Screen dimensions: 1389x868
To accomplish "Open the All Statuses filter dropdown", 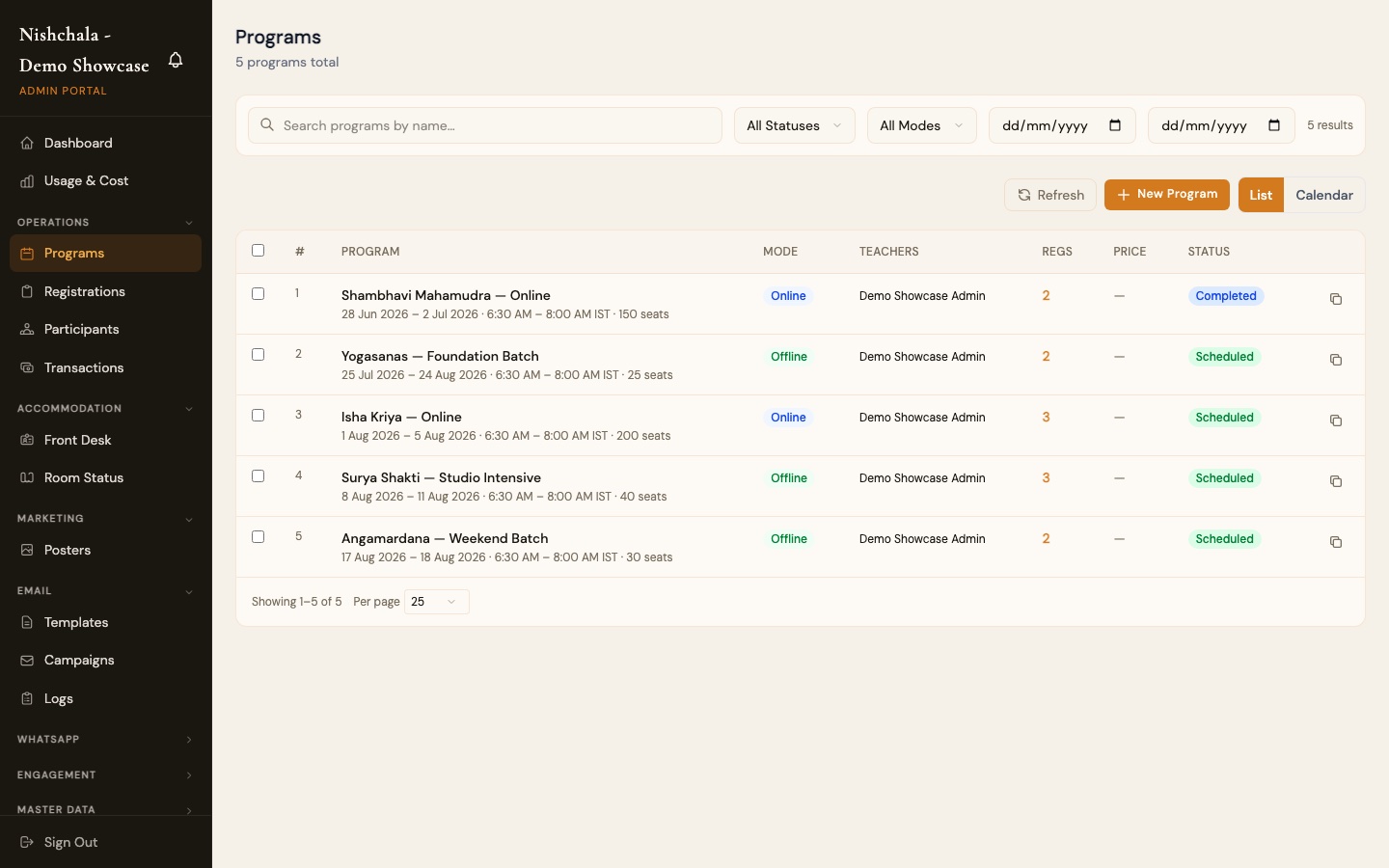I will click(x=795, y=125).
